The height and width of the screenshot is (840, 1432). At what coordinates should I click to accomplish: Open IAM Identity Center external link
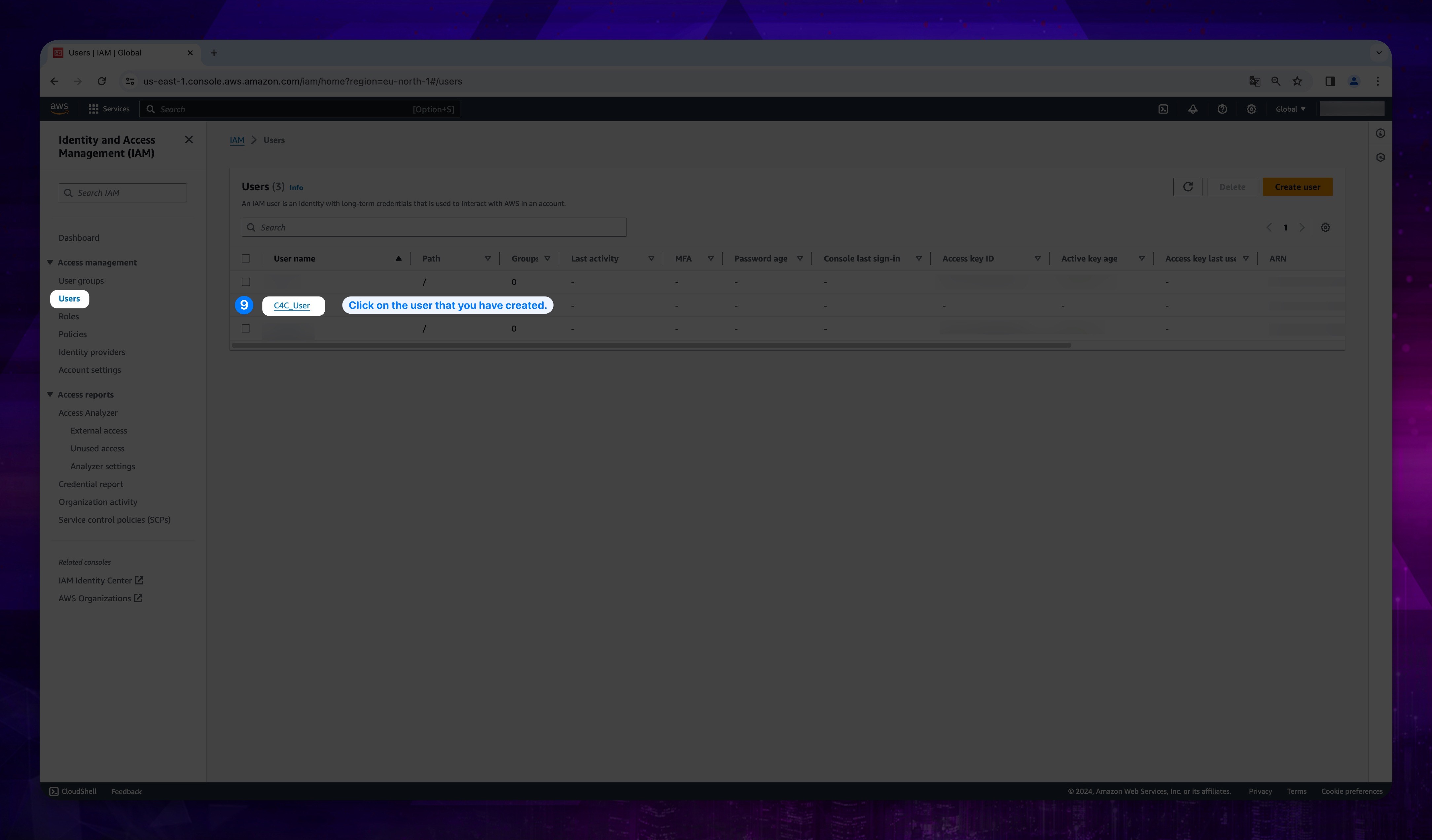click(101, 580)
